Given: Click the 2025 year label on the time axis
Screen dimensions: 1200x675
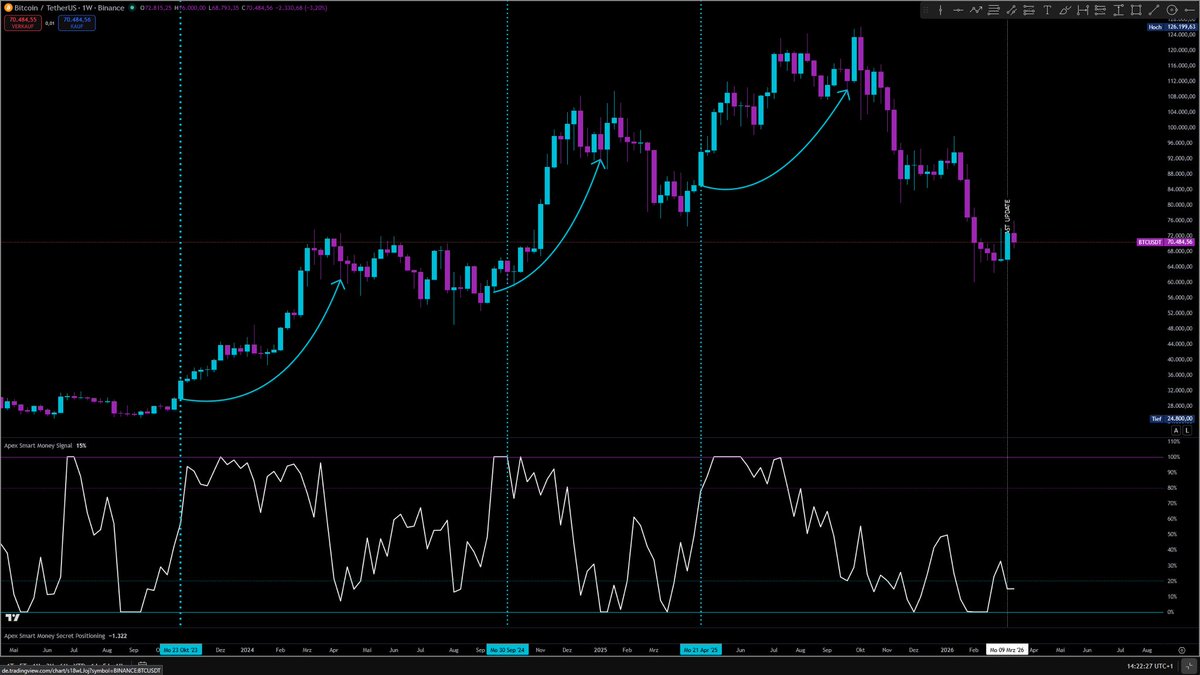Looking at the screenshot, I should click(600, 649).
